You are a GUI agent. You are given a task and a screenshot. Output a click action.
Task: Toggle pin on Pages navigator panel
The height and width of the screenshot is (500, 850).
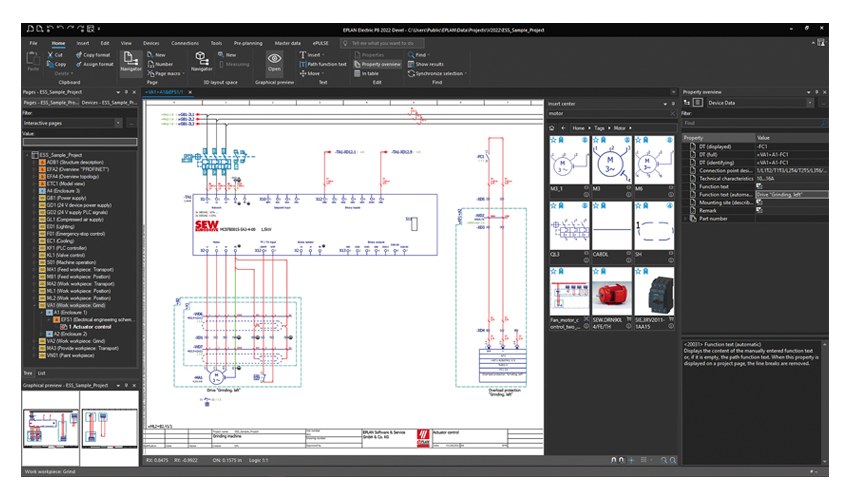(x=126, y=92)
